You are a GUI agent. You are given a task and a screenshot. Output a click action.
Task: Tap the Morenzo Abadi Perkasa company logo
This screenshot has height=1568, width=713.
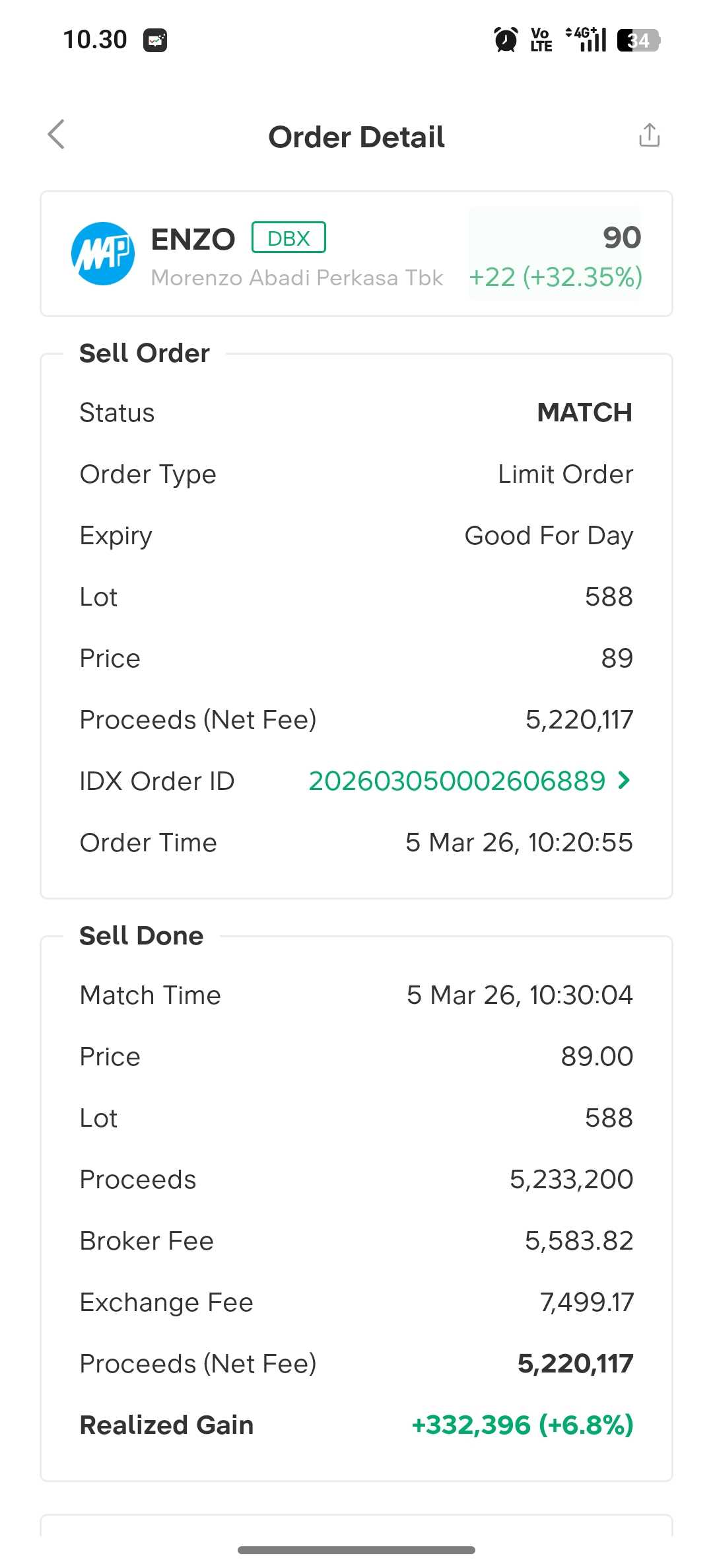(x=103, y=254)
